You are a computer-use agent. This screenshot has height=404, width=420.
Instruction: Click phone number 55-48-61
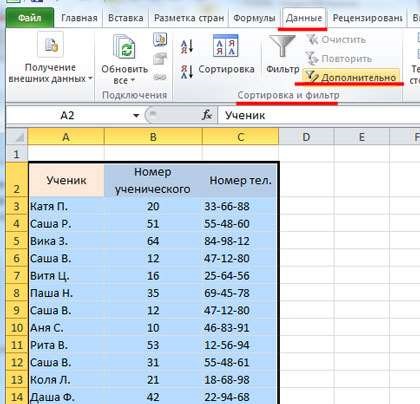pos(240,362)
